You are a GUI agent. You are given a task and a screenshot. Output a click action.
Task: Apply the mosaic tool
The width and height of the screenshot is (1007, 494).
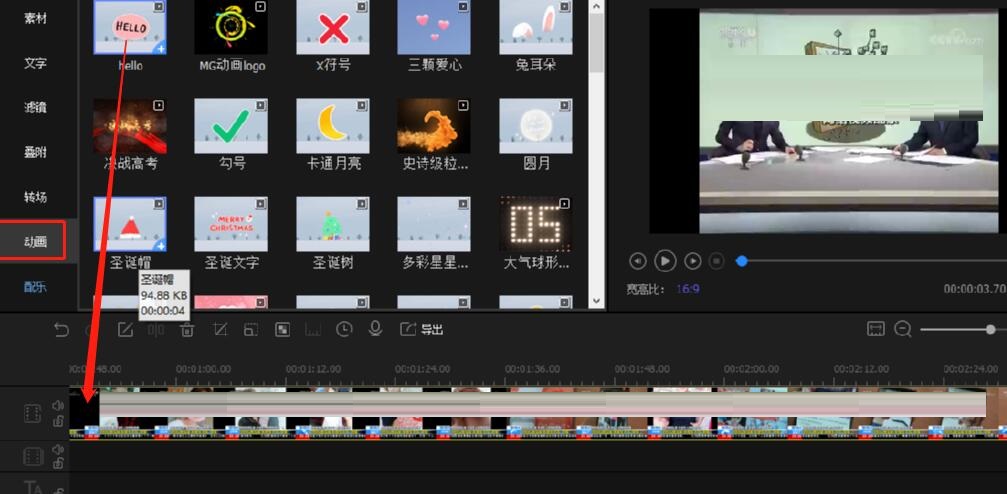click(x=282, y=330)
